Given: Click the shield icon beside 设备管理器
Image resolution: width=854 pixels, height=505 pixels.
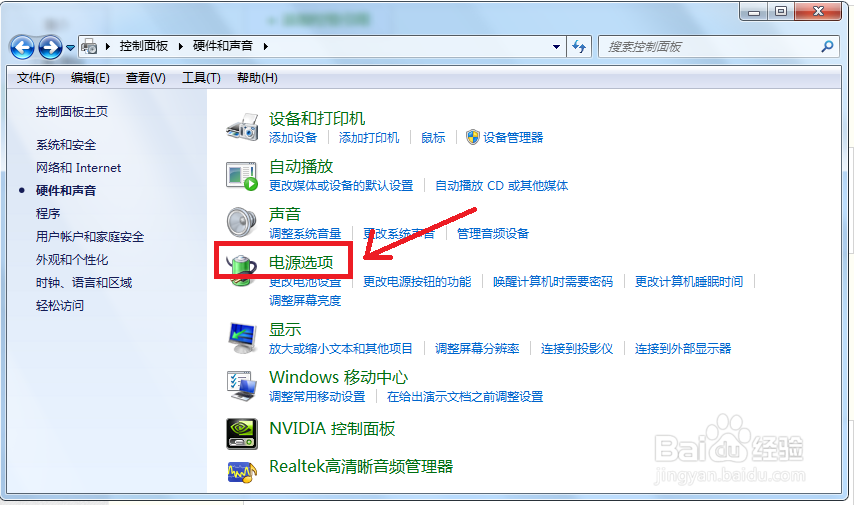Looking at the screenshot, I should pos(473,137).
